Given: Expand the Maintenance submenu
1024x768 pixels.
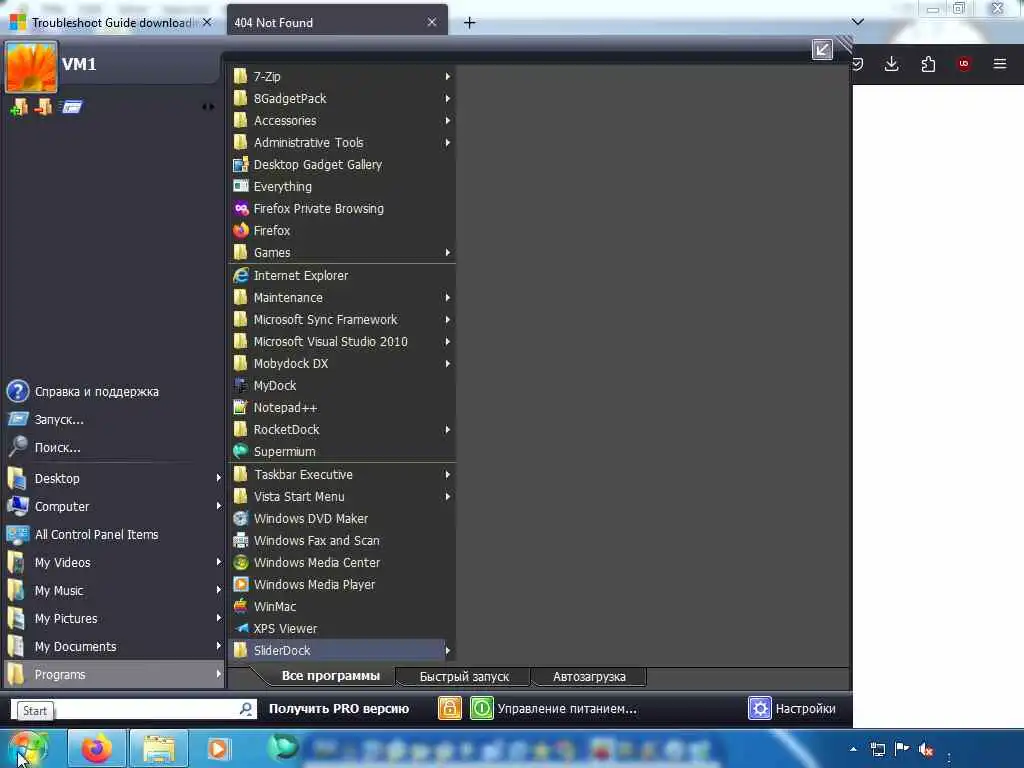Looking at the screenshot, I should 447,298.
